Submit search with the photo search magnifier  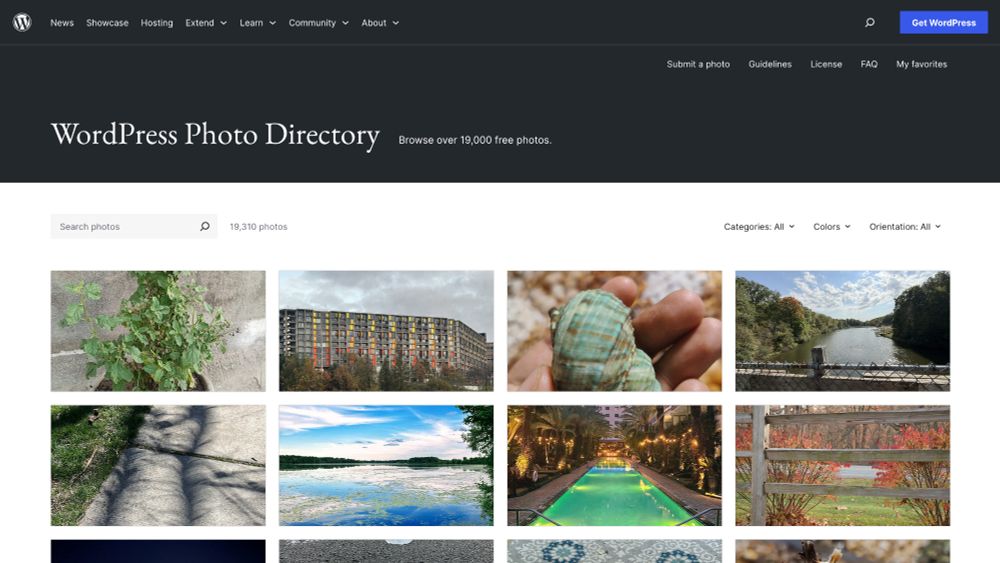[x=205, y=226]
